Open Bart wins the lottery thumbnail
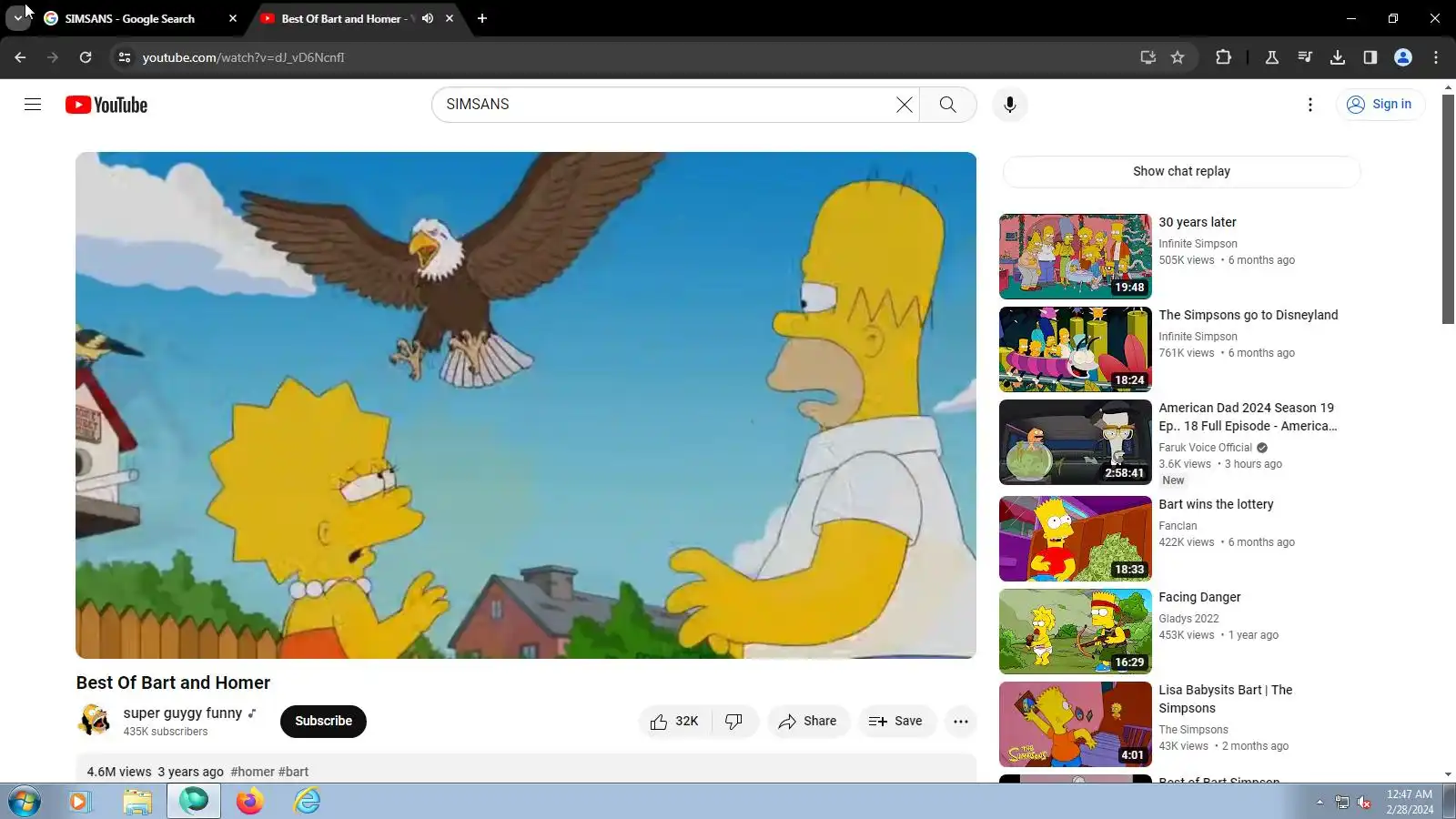Viewport: 1456px width, 819px height. [1075, 539]
